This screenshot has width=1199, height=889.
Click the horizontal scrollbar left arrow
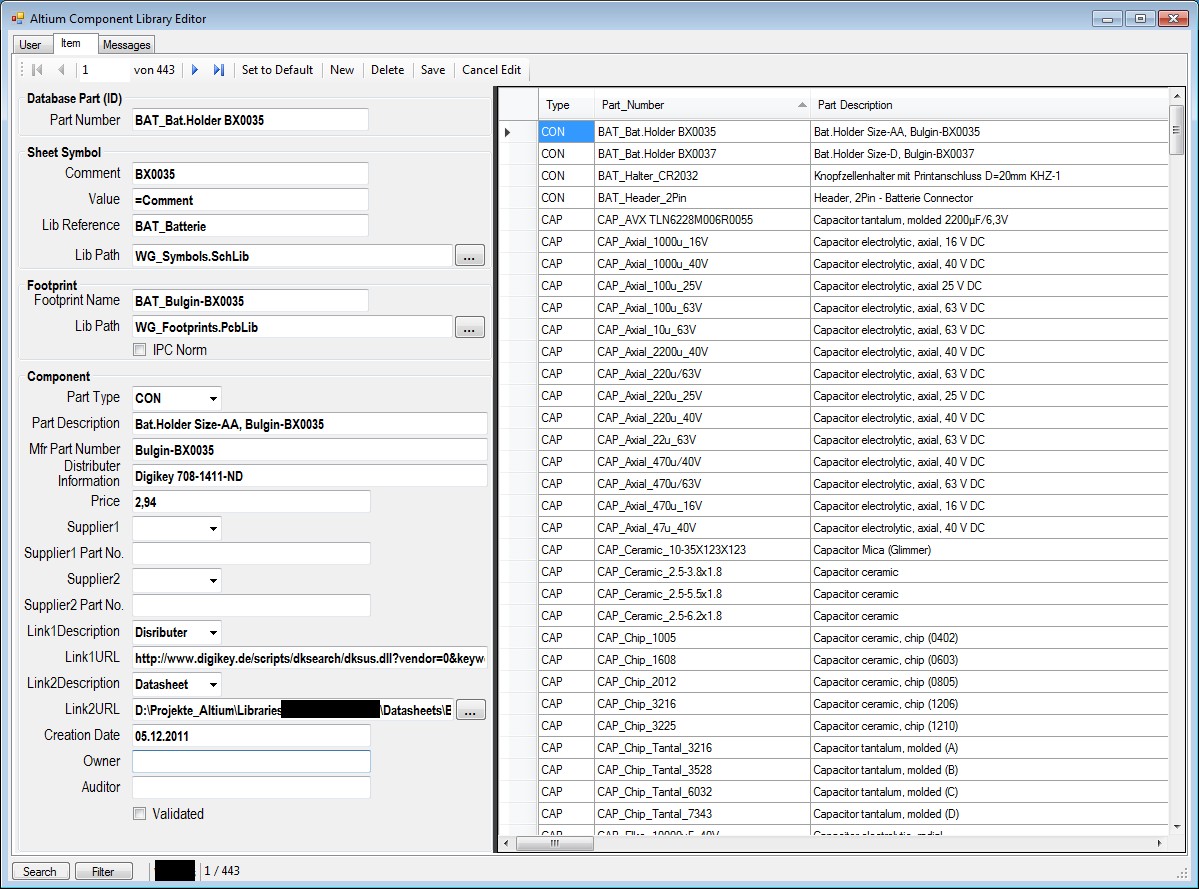coord(506,843)
